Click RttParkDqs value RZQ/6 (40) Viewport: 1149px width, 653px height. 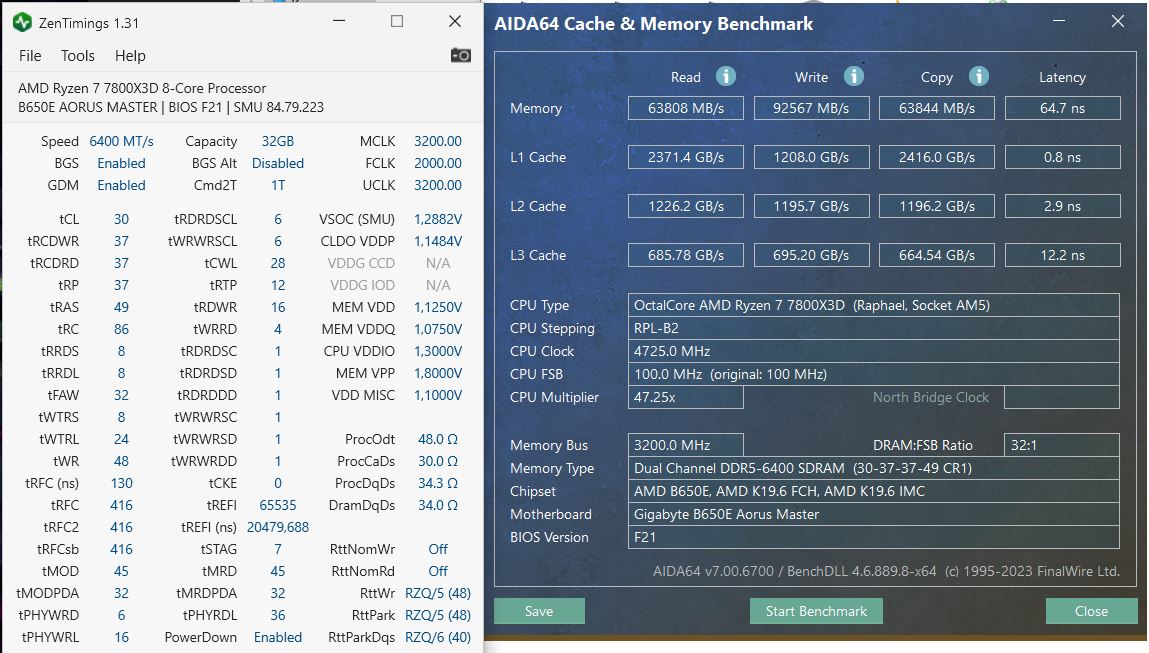point(437,637)
